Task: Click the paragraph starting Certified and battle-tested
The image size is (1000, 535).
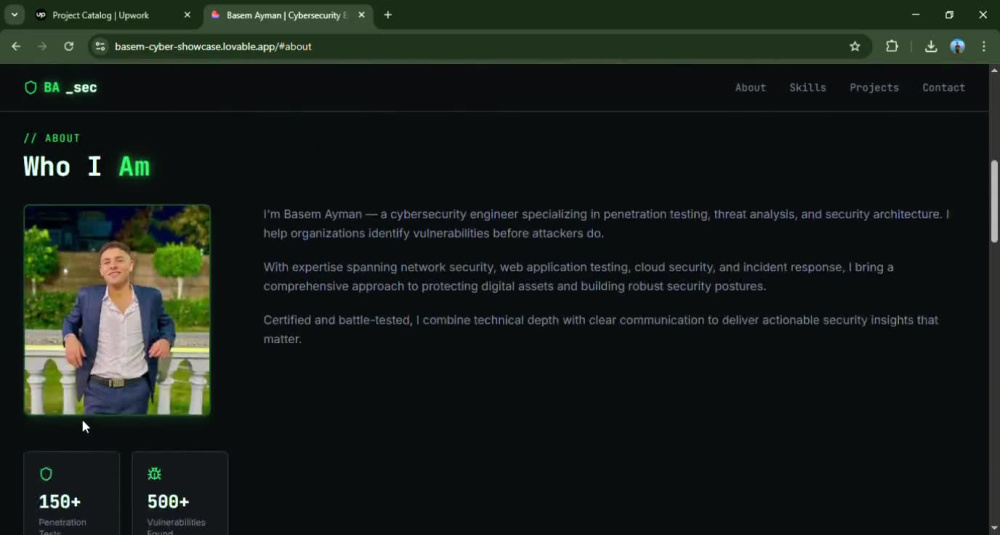Action: coord(601,330)
